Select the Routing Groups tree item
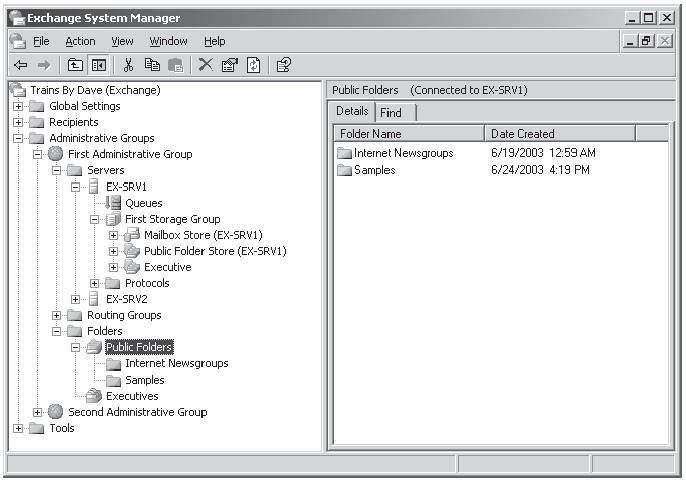686x482 pixels. [124, 315]
